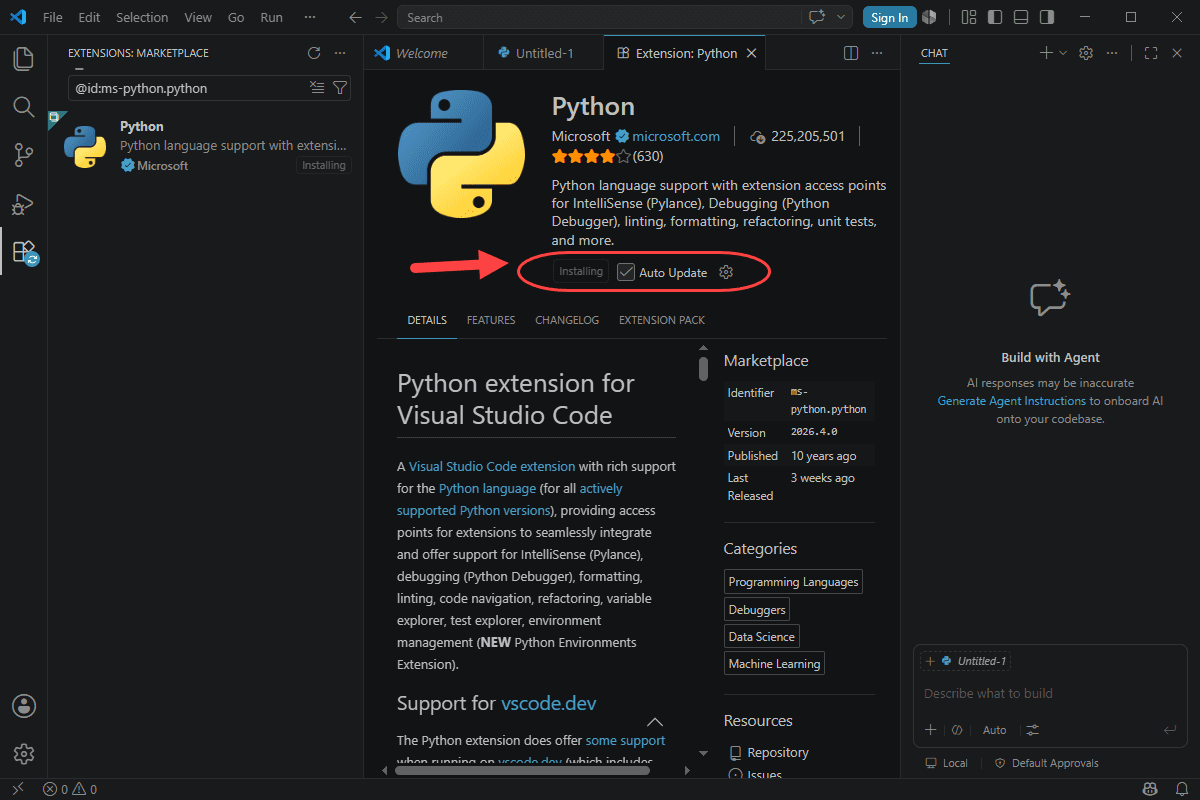Open new chat dropdown chevron
1200x800 pixels.
click(x=1063, y=53)
